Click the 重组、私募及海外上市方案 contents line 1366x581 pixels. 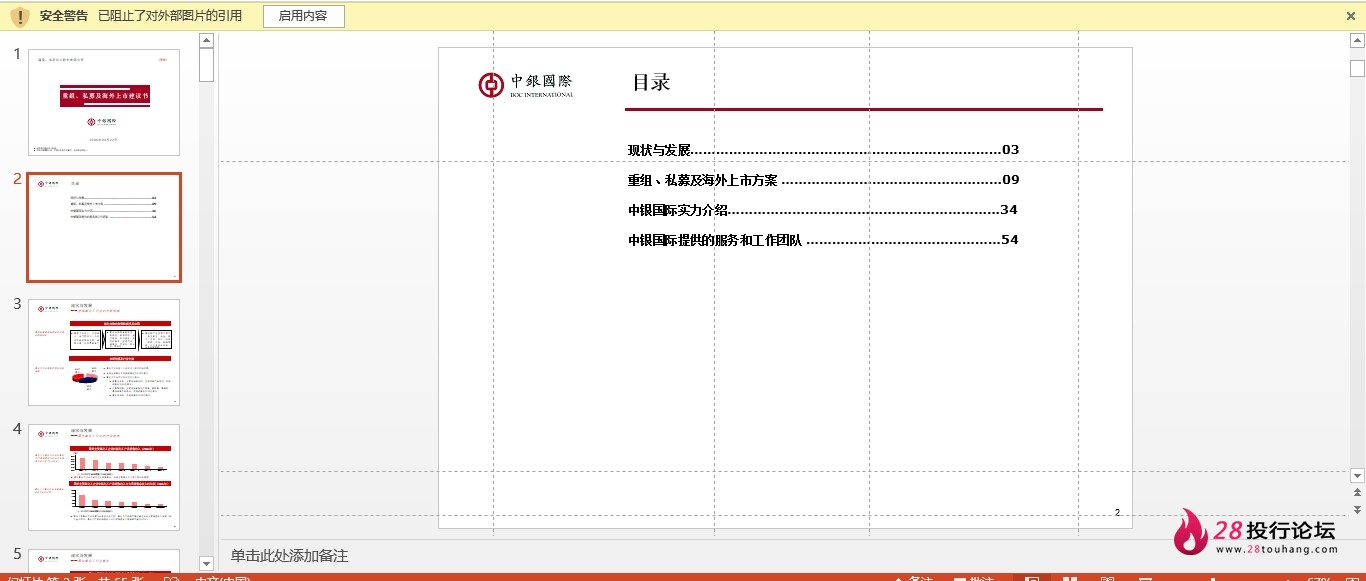pyautogui.click(x=823, y=180)
